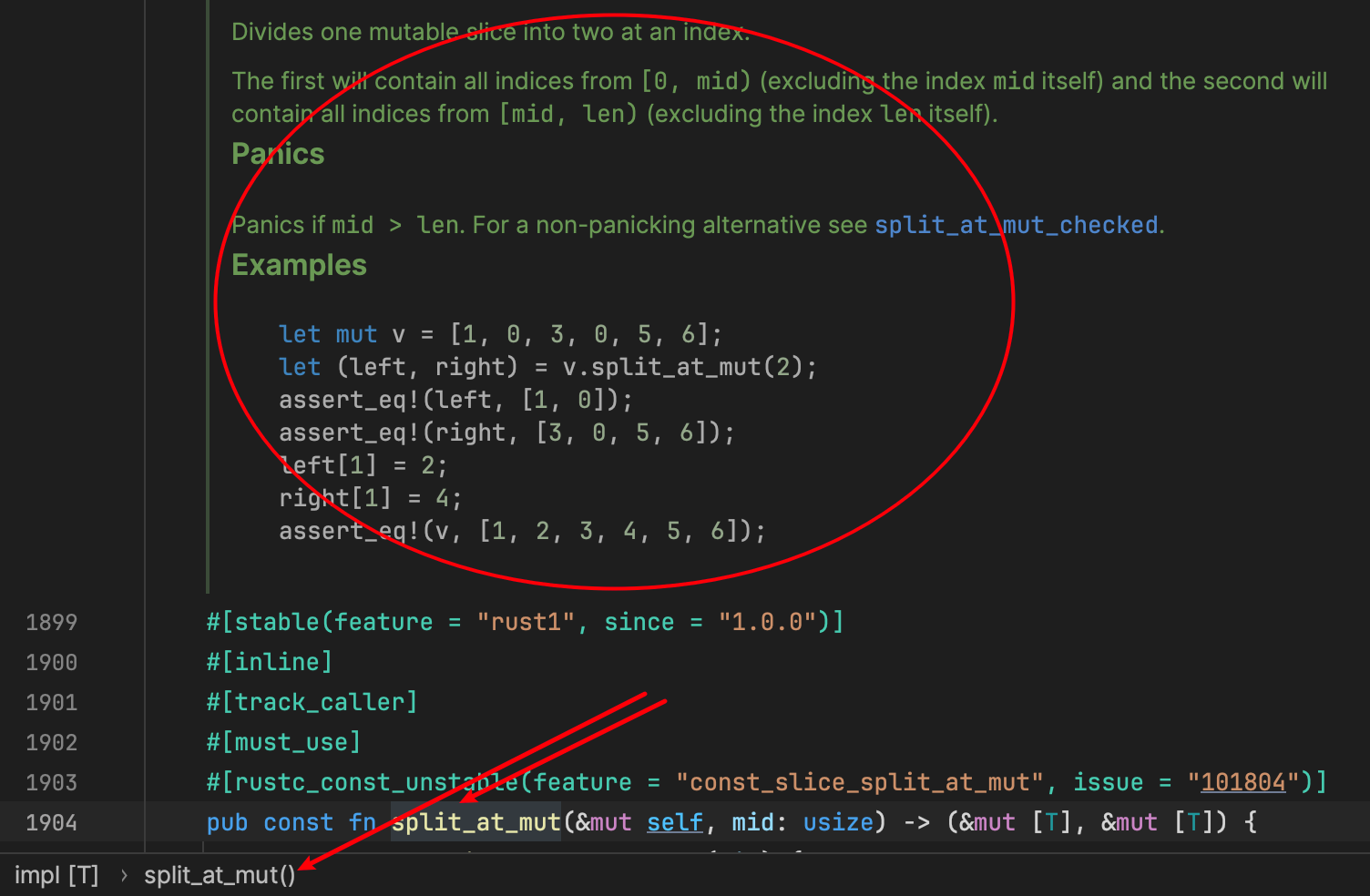
Task: Click the split_at_mut function name on line 1904
Action: pos(476,822)
